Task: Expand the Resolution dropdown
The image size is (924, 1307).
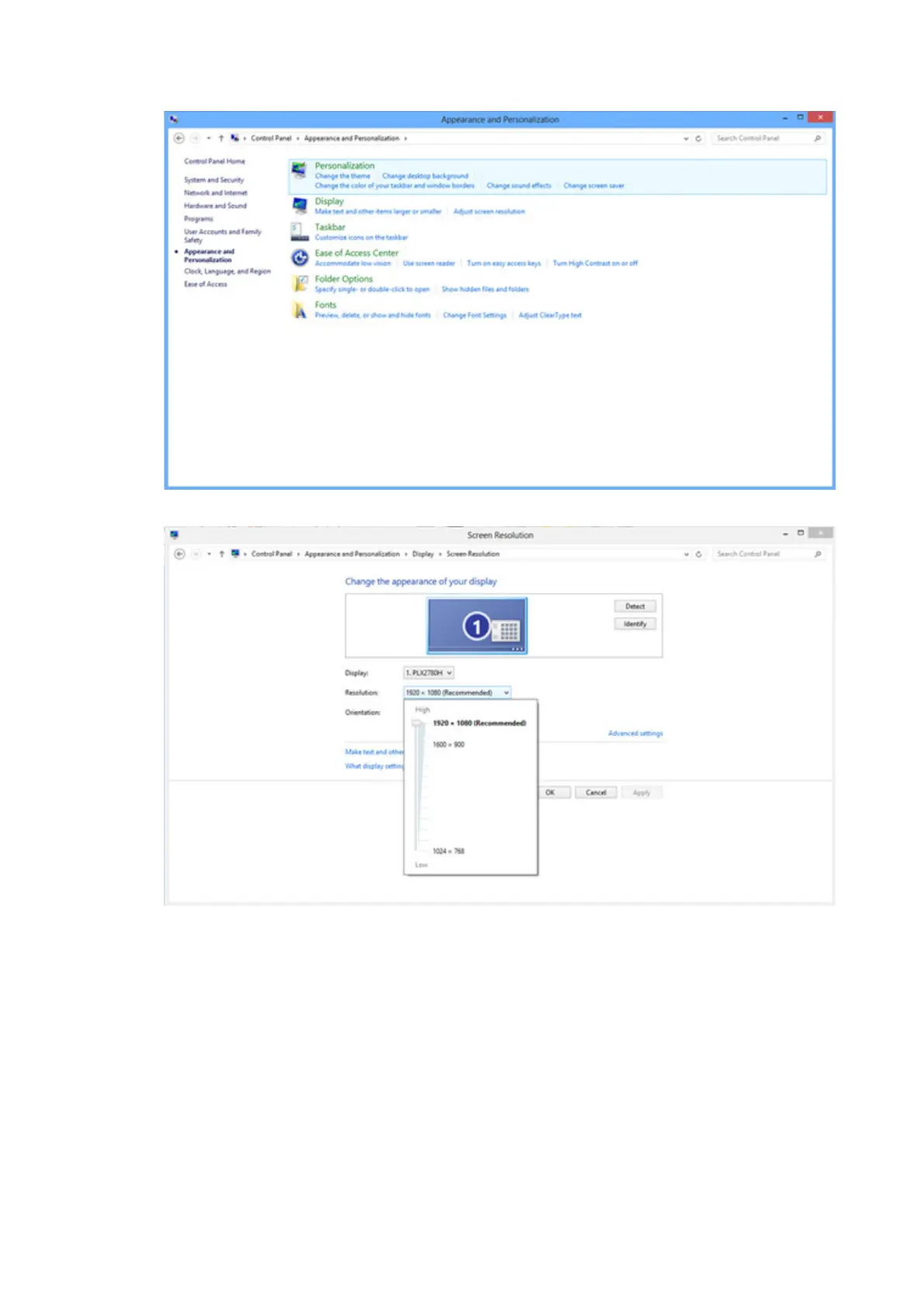Action: click(x=457, y=692)
